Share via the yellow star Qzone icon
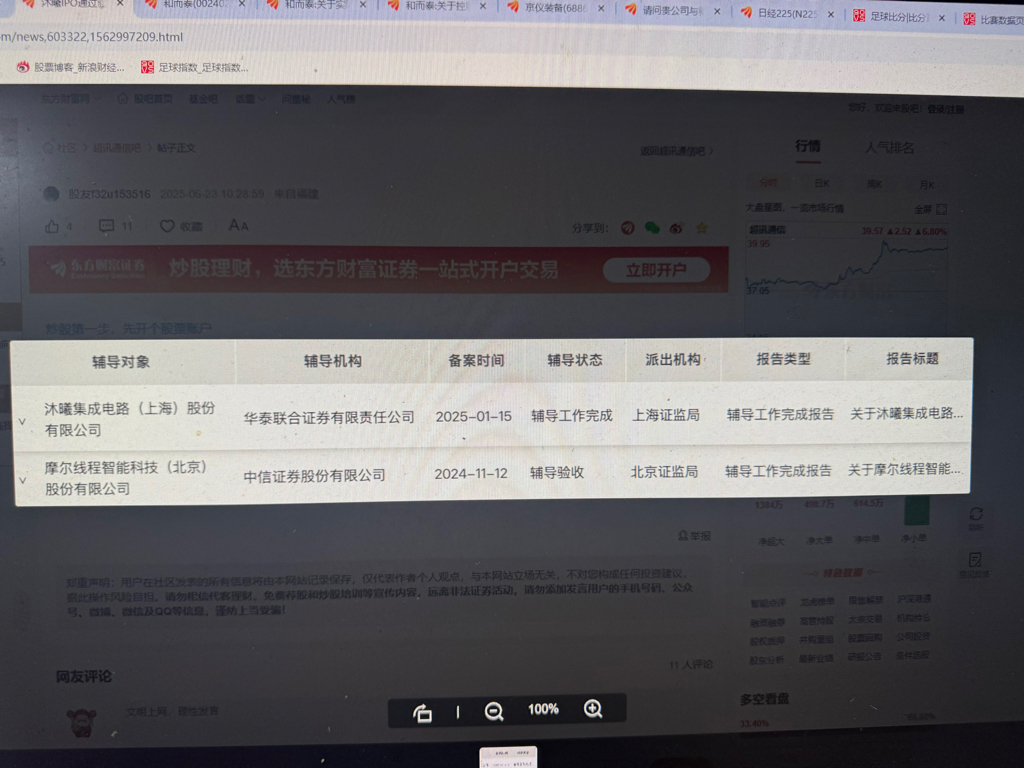The height and width of the screenshot is (768, 1024). pyautogui.click(x=701, y=228)
